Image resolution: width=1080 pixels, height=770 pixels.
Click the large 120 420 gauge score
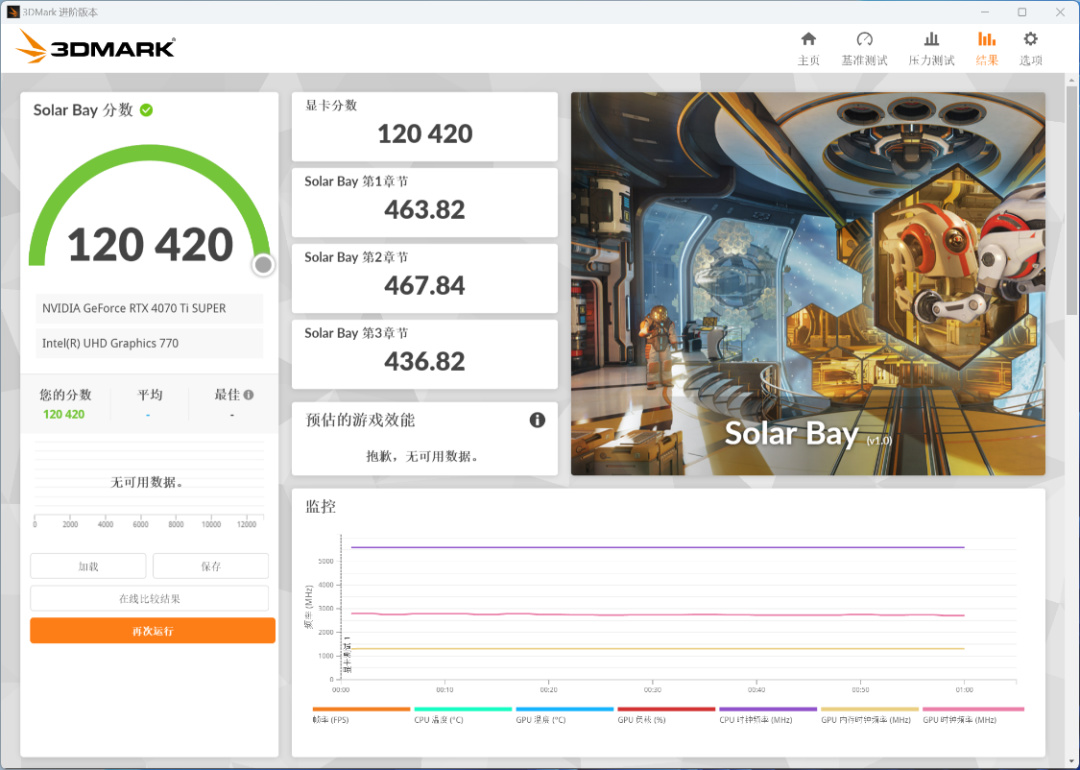(151, 244)
